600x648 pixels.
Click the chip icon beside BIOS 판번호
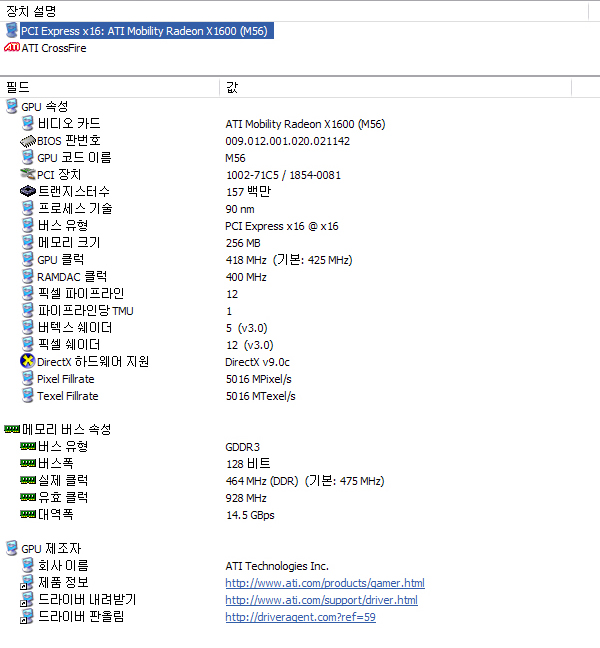point(28,141)
